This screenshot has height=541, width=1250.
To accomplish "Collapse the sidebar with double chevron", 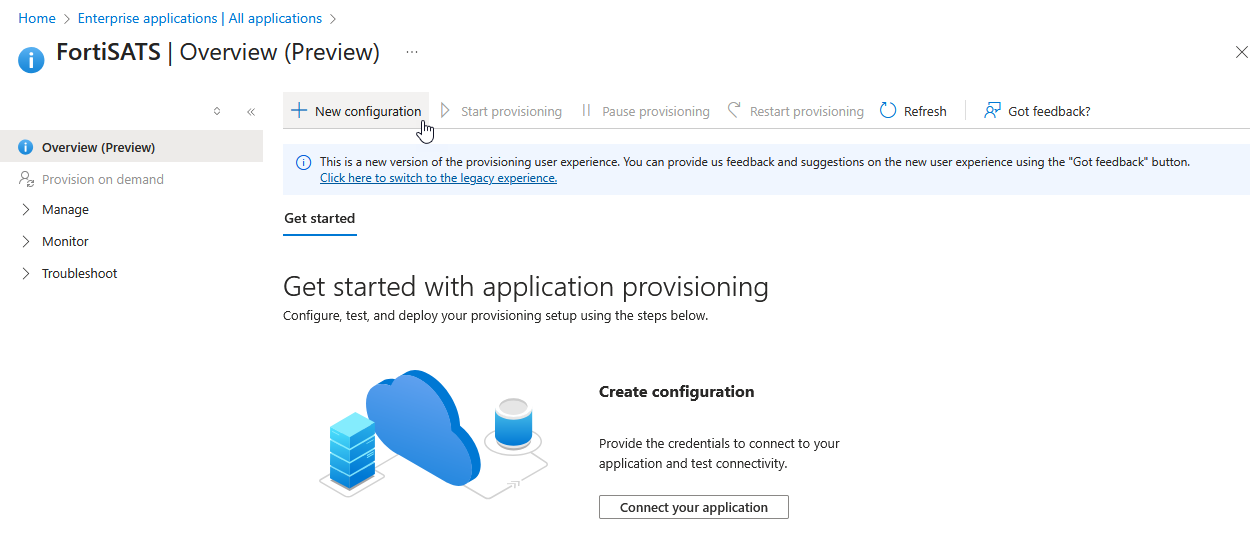I will coord(251,112).
